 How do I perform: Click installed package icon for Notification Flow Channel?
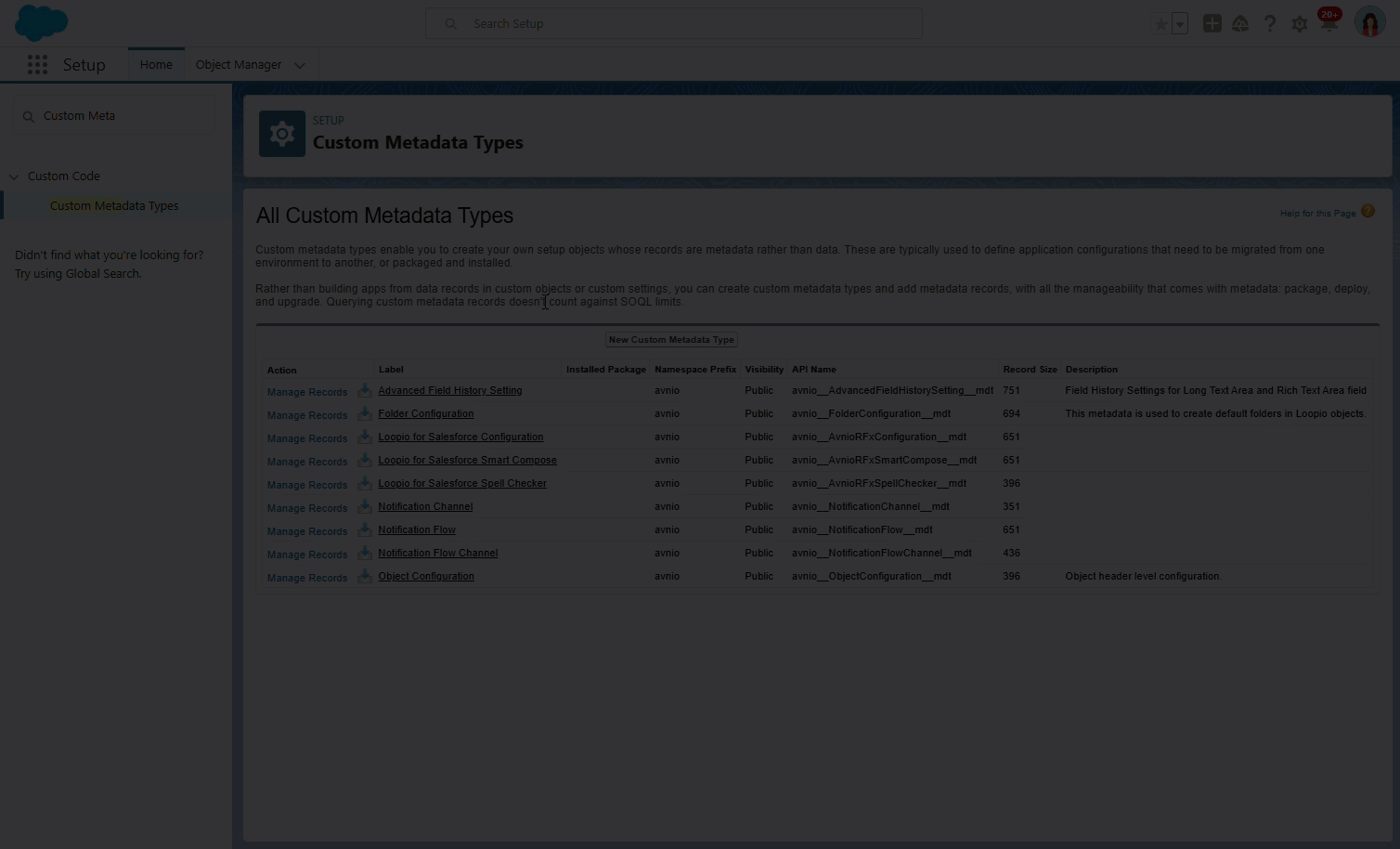pyautogui.click(x=365, y=553)
